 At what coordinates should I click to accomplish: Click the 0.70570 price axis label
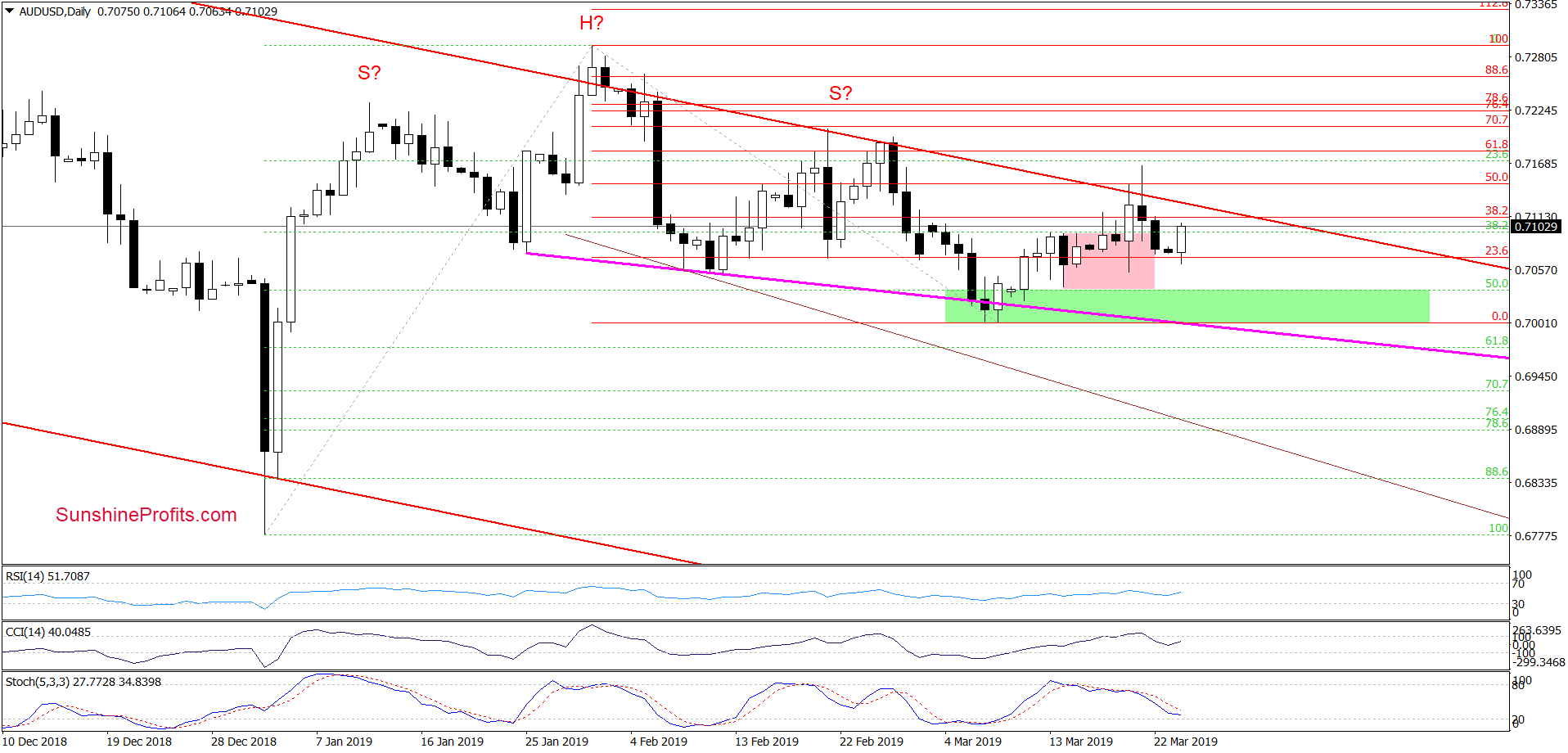click(1536, 270)
